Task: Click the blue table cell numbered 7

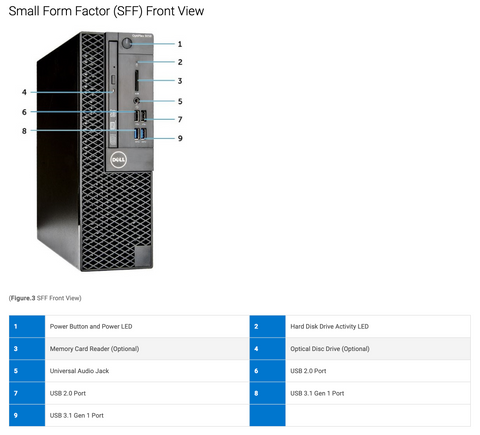Action: click(27, 393)
